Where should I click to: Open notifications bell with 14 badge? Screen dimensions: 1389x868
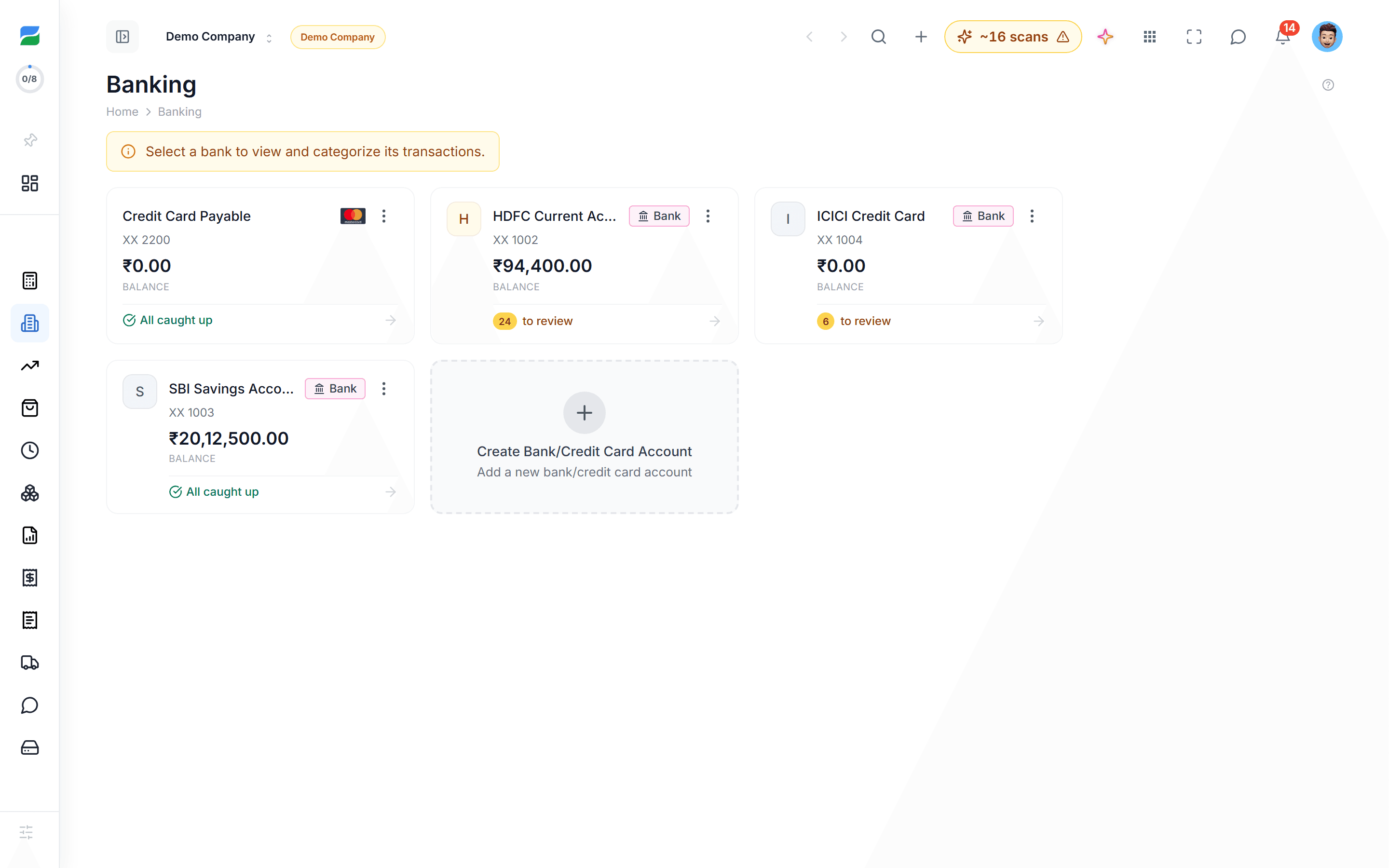(1282, 37)
